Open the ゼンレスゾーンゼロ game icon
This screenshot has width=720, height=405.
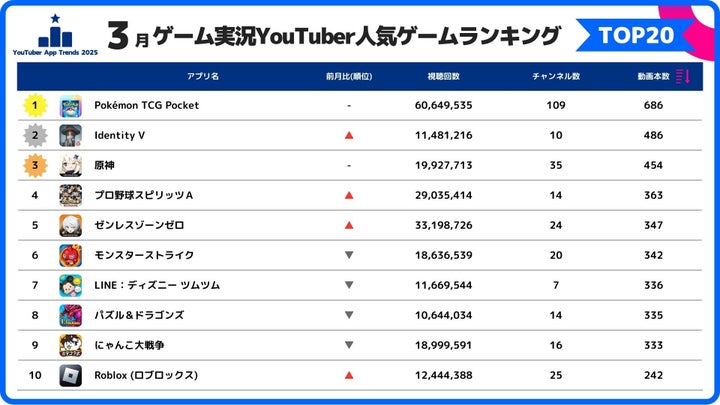(x=70, y=225)
